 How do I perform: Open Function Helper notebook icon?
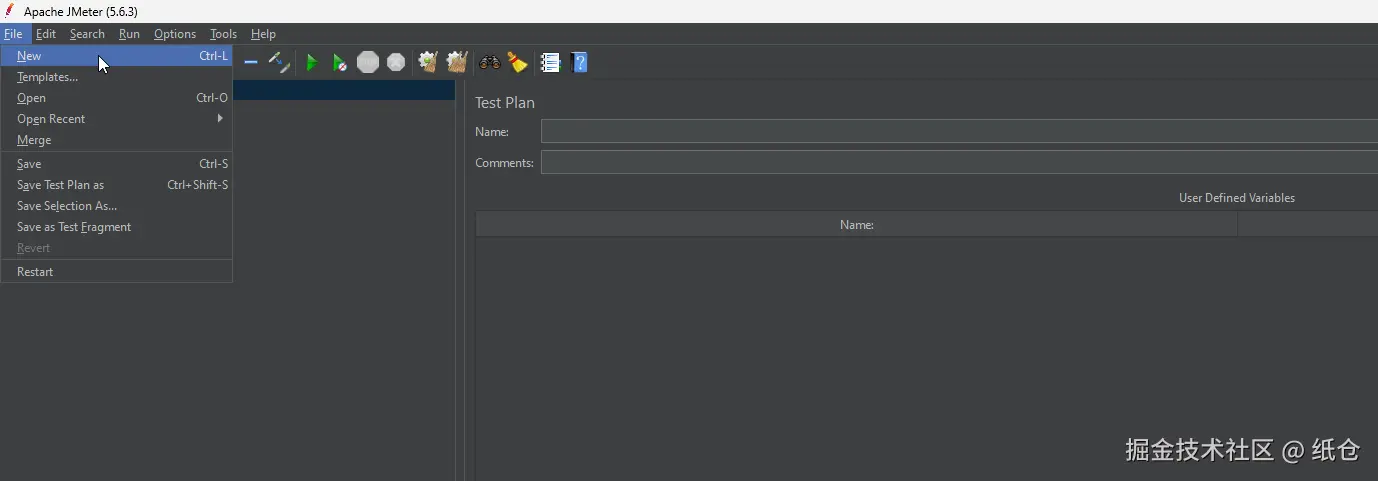[550, 62]
